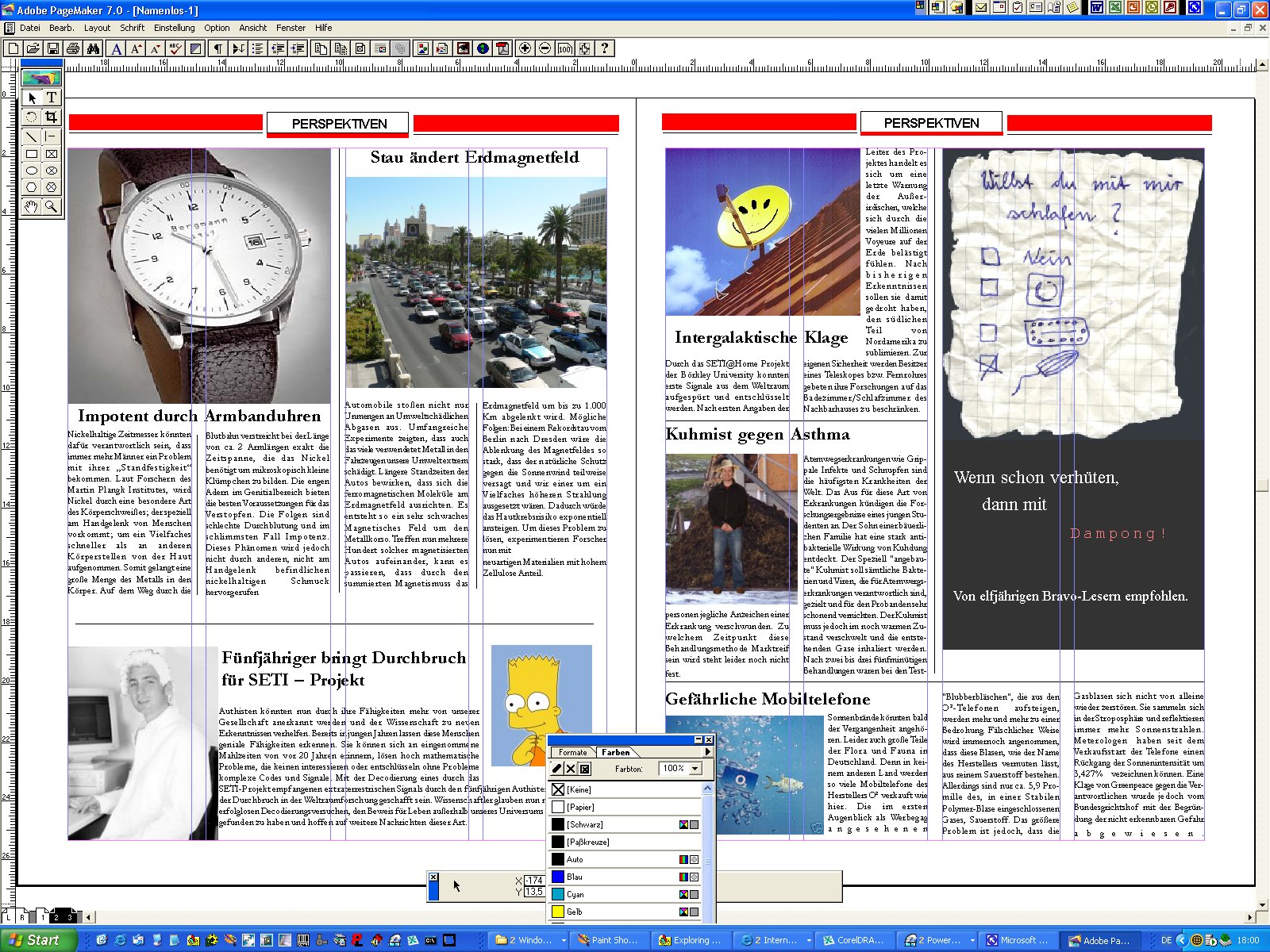Select the diagonal Line tool

point(32,136)
